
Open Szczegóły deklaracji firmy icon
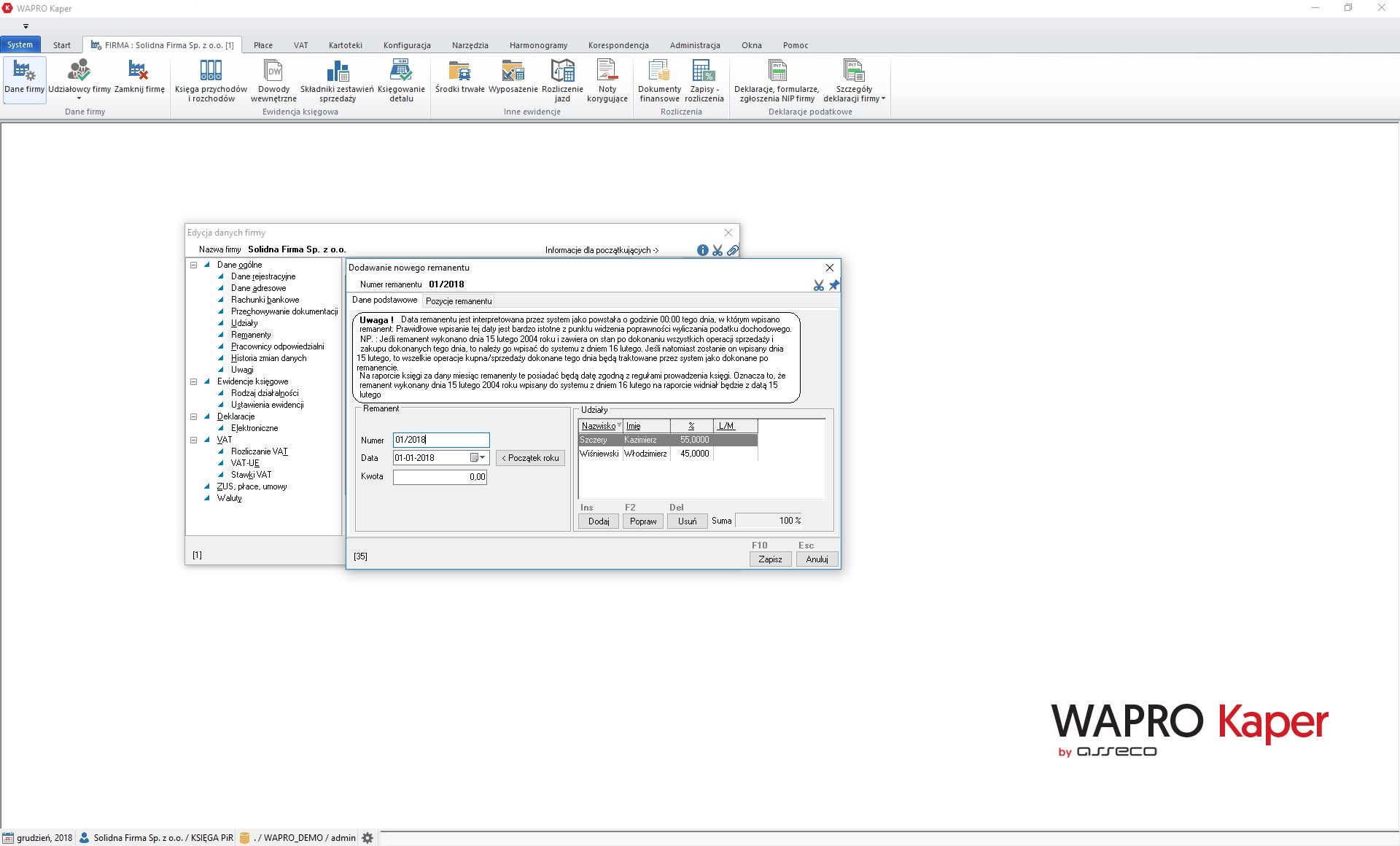click(x=854, y=80)
